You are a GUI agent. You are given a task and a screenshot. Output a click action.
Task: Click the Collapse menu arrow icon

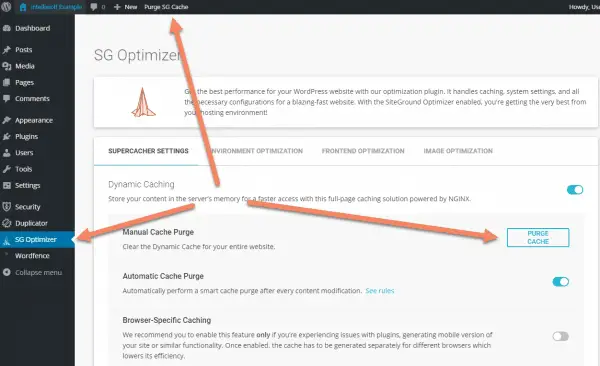7,272
